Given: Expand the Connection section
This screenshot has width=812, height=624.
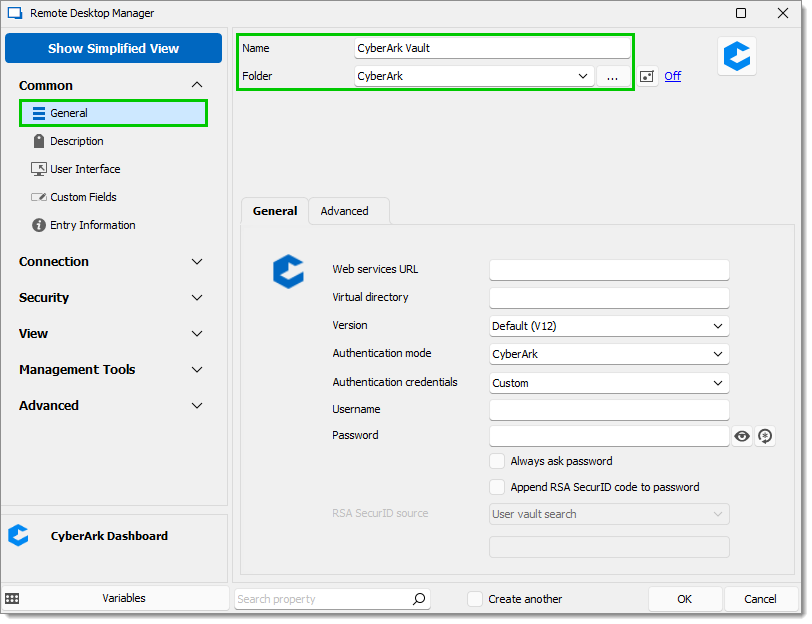Looking at the screenshot, I should tap(197, 262).
